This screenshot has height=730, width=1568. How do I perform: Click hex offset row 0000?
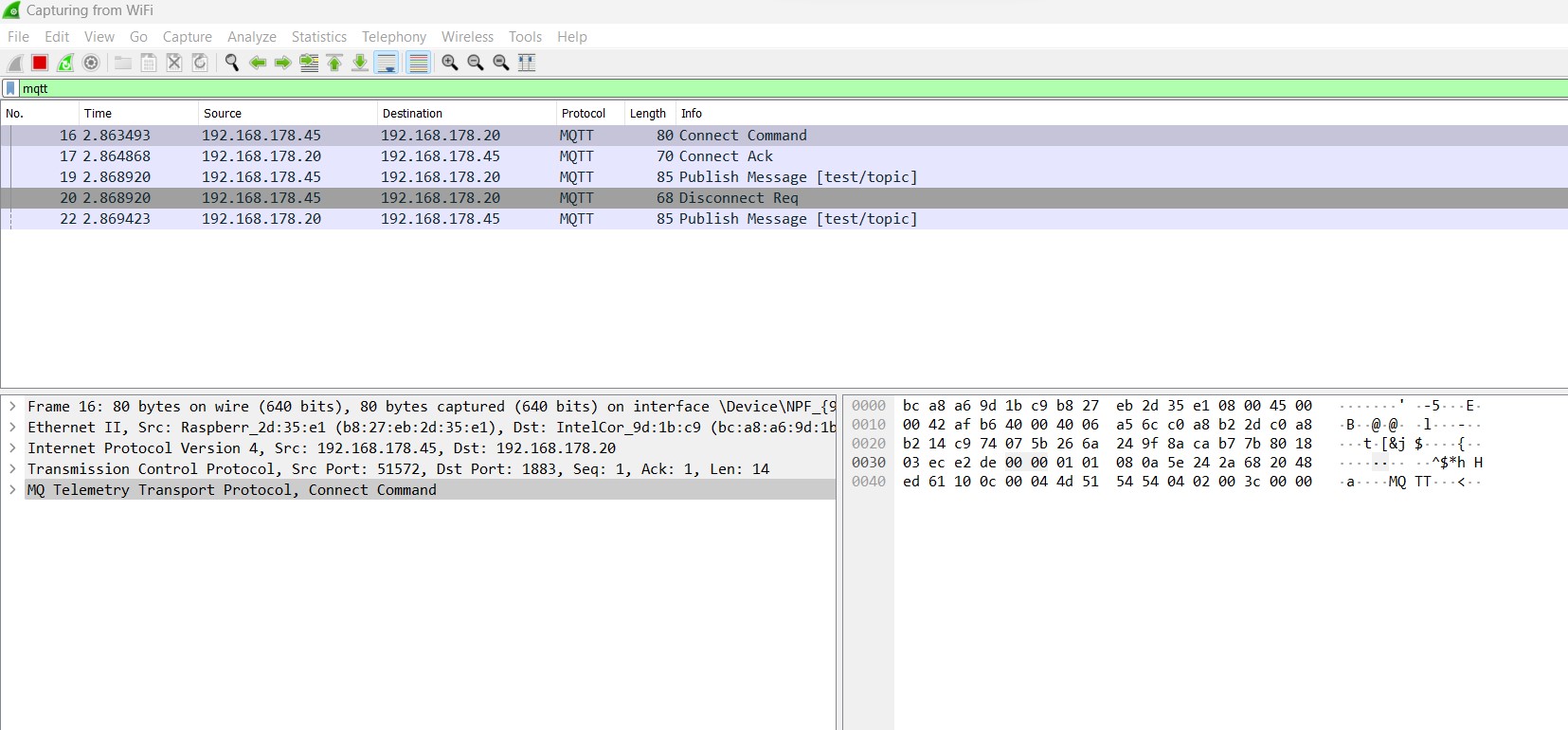[x=869, y=406]
